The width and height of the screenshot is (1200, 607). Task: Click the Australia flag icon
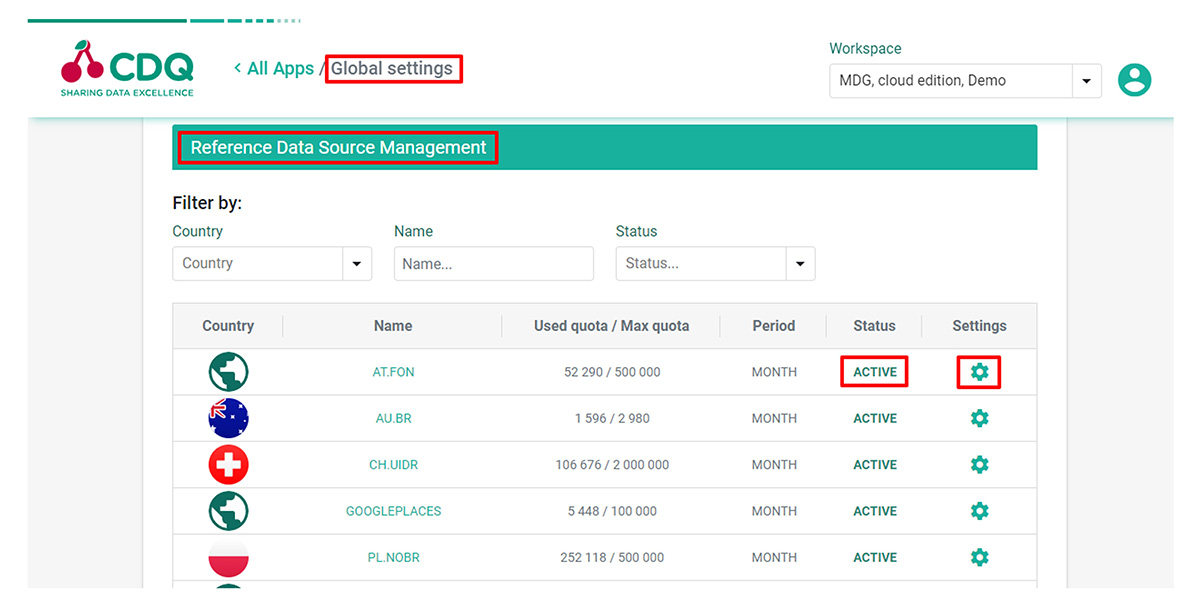point(228,418)
